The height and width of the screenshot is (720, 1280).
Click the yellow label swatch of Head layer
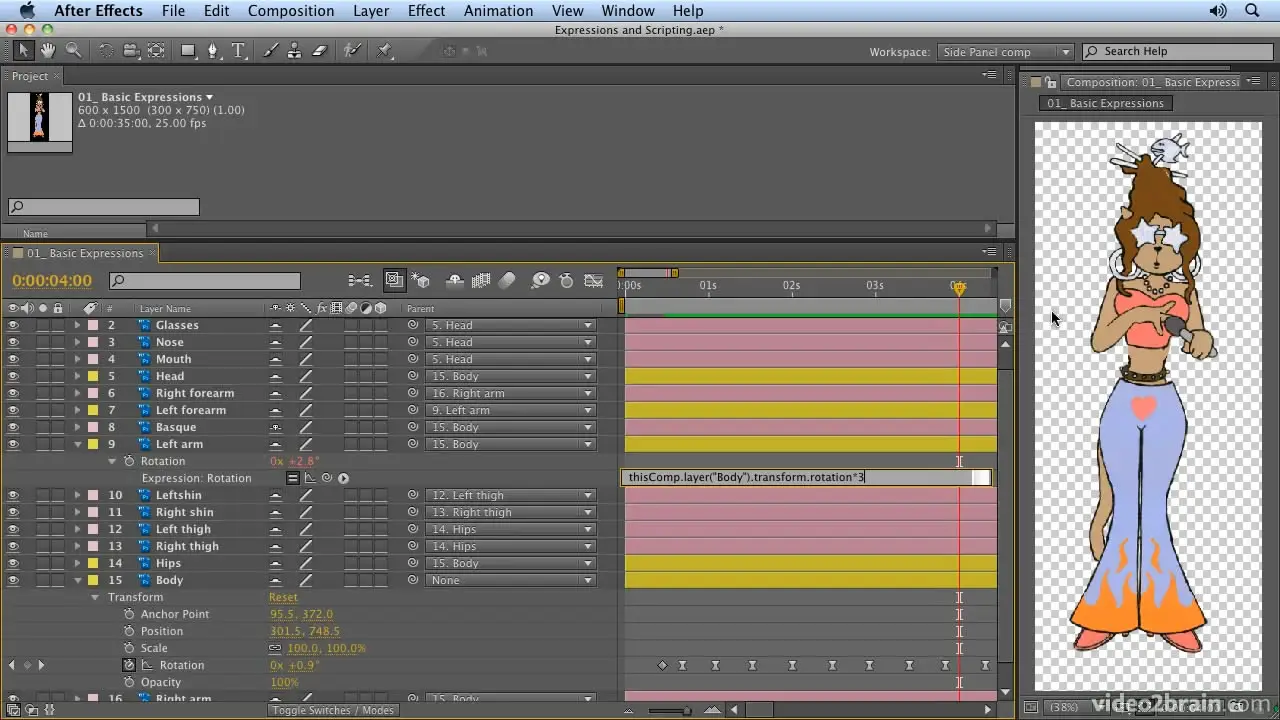pos(93,376)
